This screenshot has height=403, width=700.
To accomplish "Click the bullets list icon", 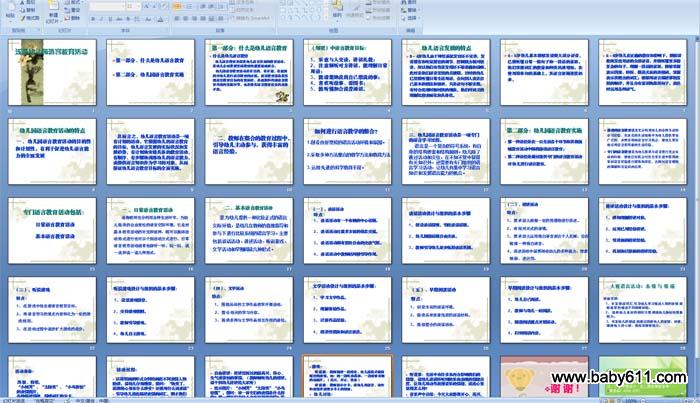I will 177,6.
